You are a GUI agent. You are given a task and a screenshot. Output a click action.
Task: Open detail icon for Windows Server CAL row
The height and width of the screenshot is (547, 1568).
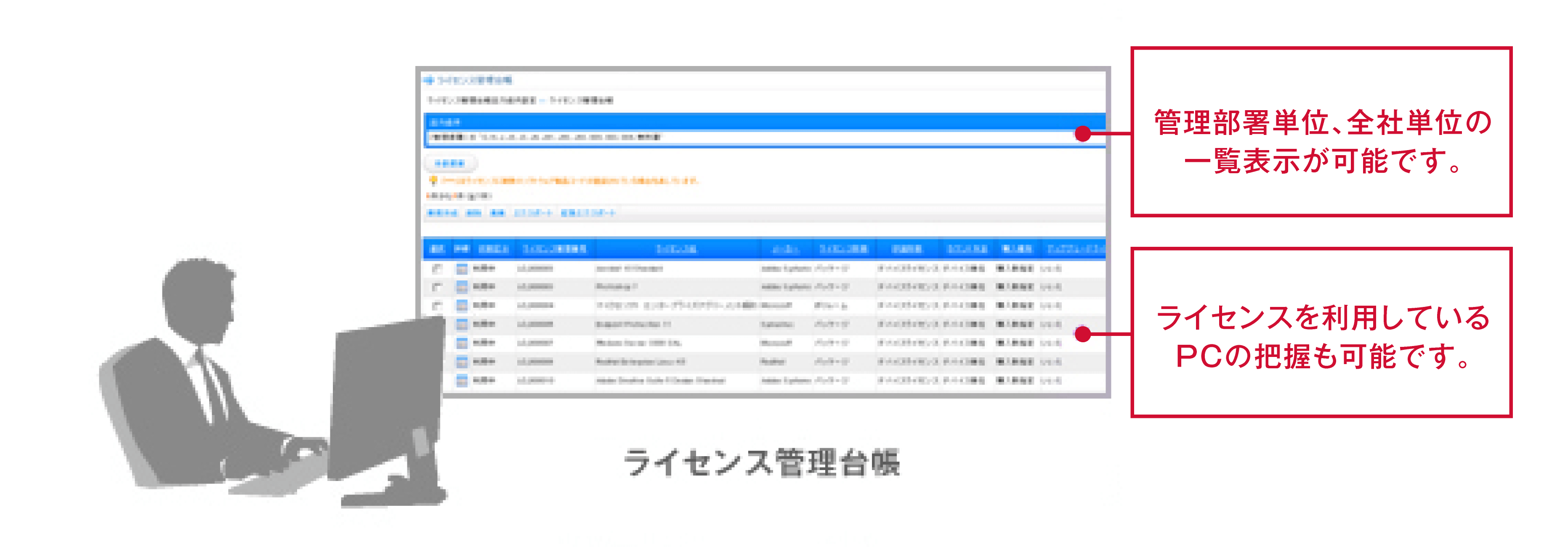pos(462,343)
